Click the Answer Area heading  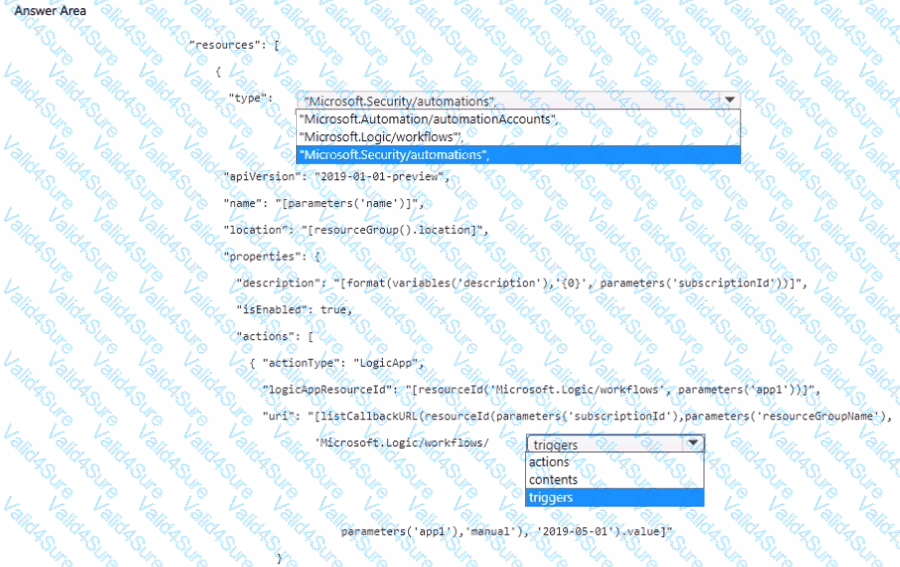click(x=49, y=10)
